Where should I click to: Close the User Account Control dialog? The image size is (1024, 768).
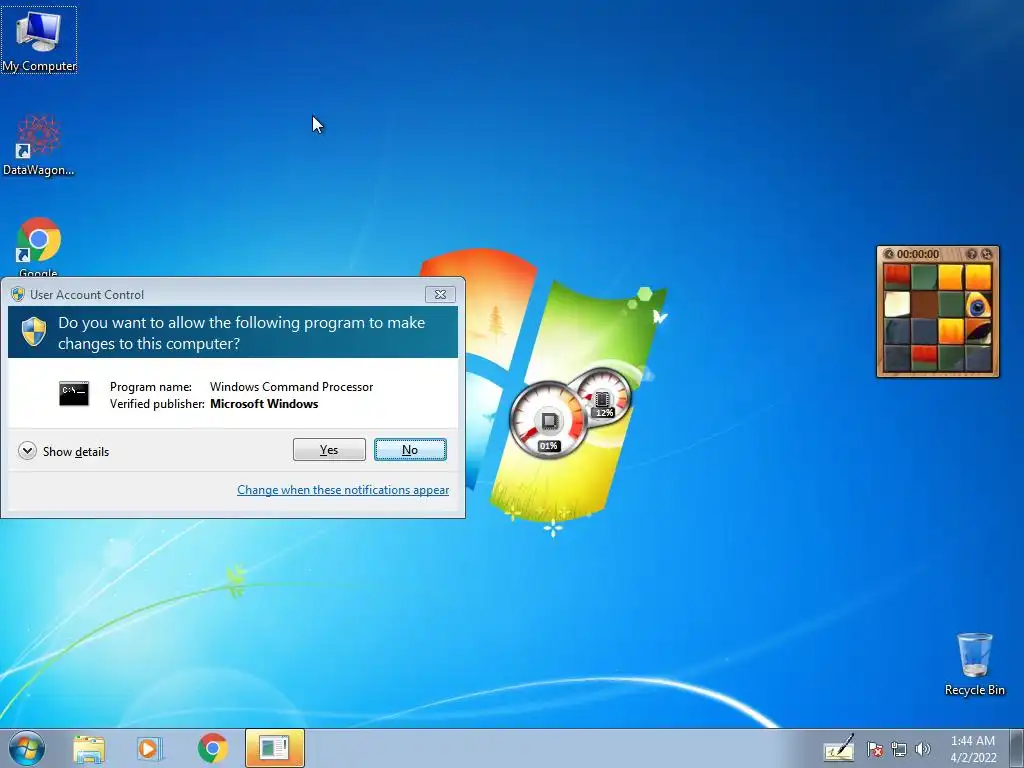click(x=440, y=295)
